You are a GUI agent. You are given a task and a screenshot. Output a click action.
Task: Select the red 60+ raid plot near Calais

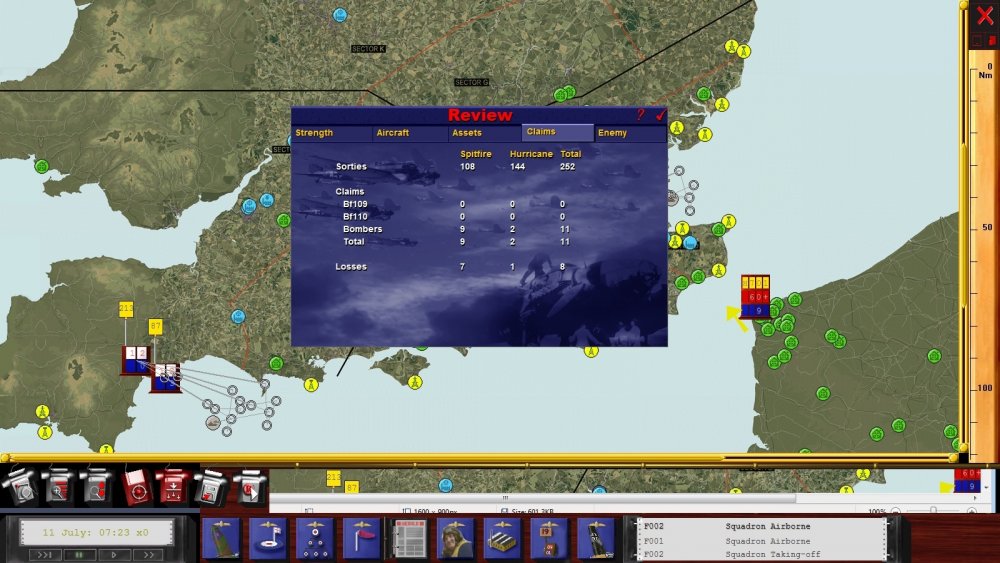(755, 296)
